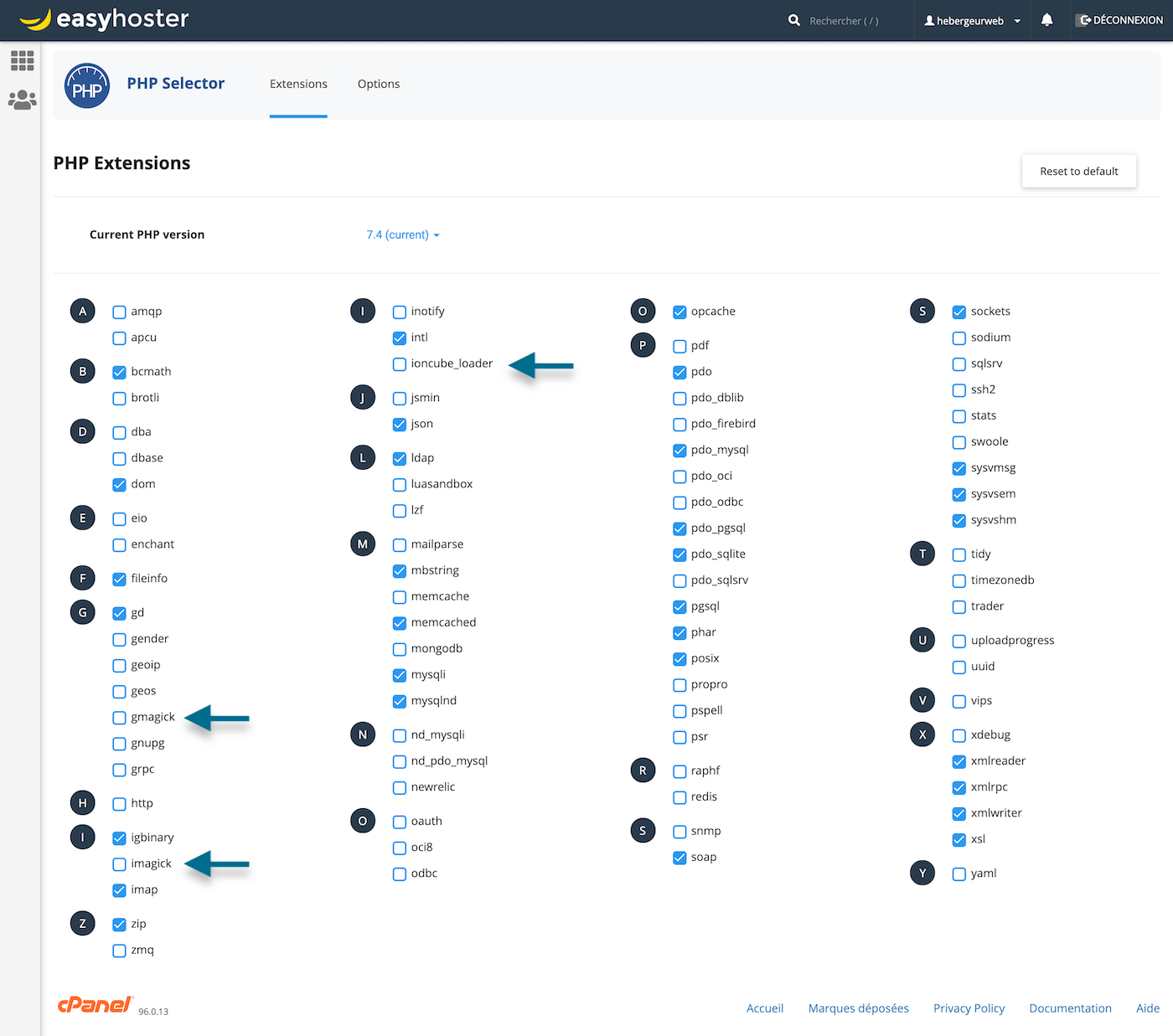Tick the gmagick extension checkbox
1173x1036 pixels.
[x=120, y=718]
